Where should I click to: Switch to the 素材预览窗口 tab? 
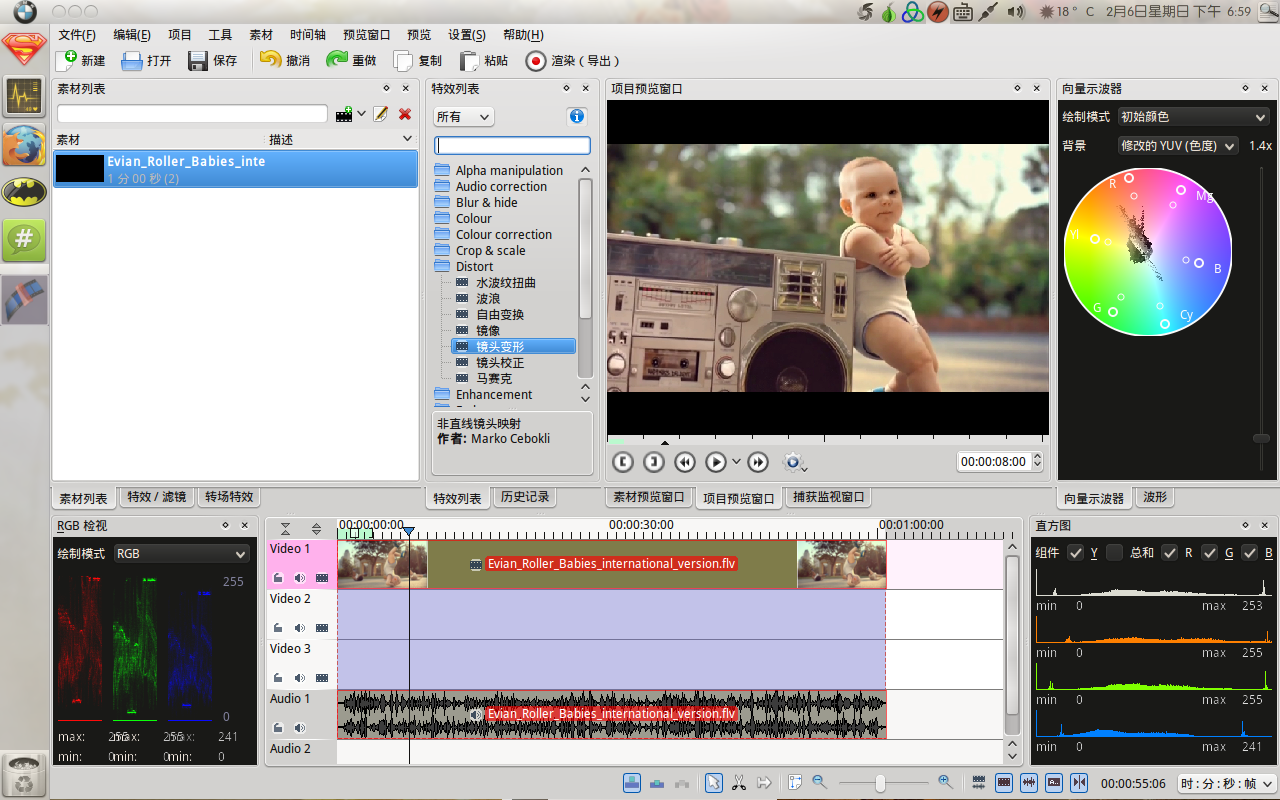coord(649,497)
